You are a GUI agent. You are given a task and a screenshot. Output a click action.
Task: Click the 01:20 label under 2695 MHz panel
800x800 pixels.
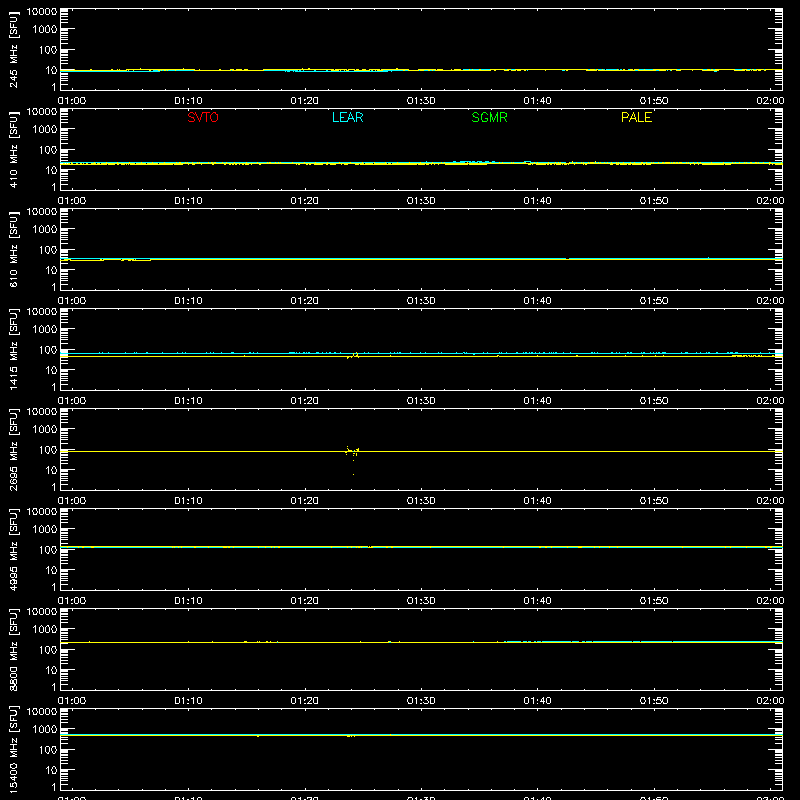pos(305,501)
